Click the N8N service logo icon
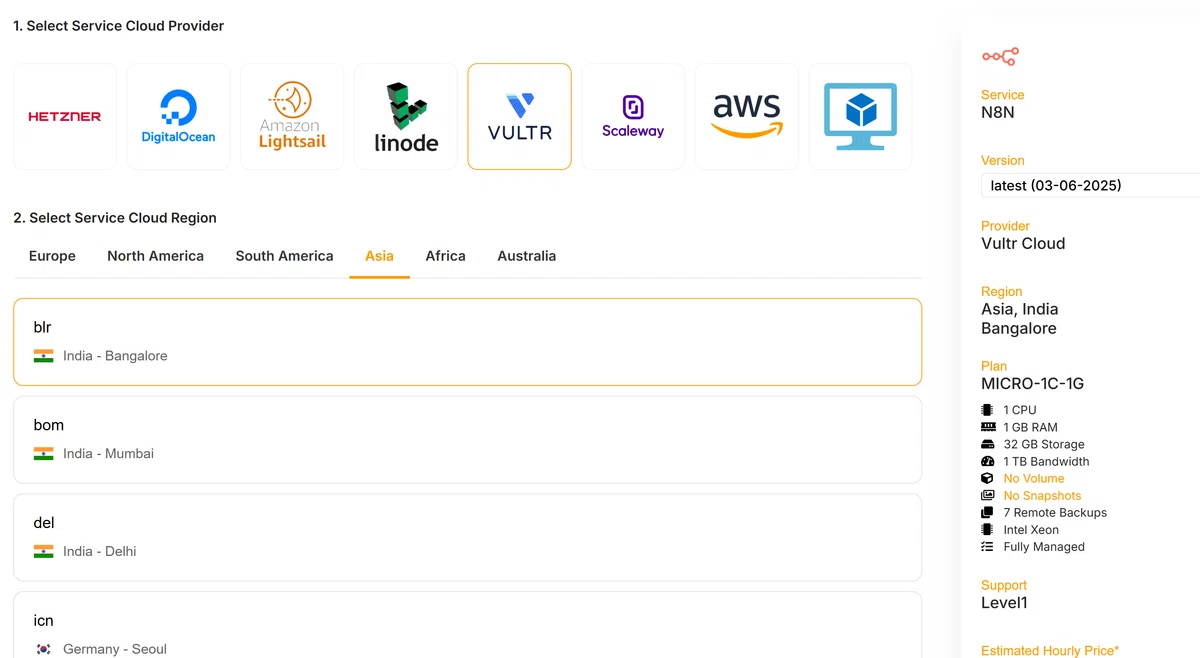 [x=1000, y=57]
